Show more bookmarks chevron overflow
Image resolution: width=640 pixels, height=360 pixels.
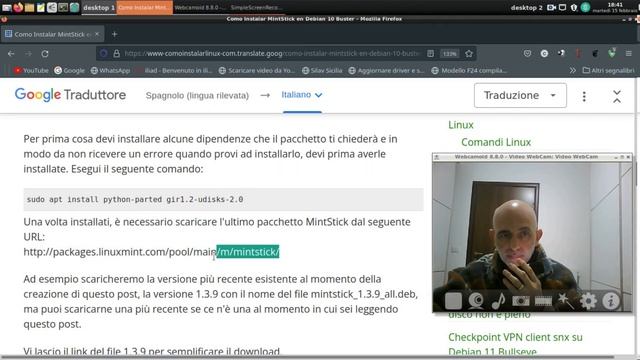pyautogui.click(x=573, y=70)
